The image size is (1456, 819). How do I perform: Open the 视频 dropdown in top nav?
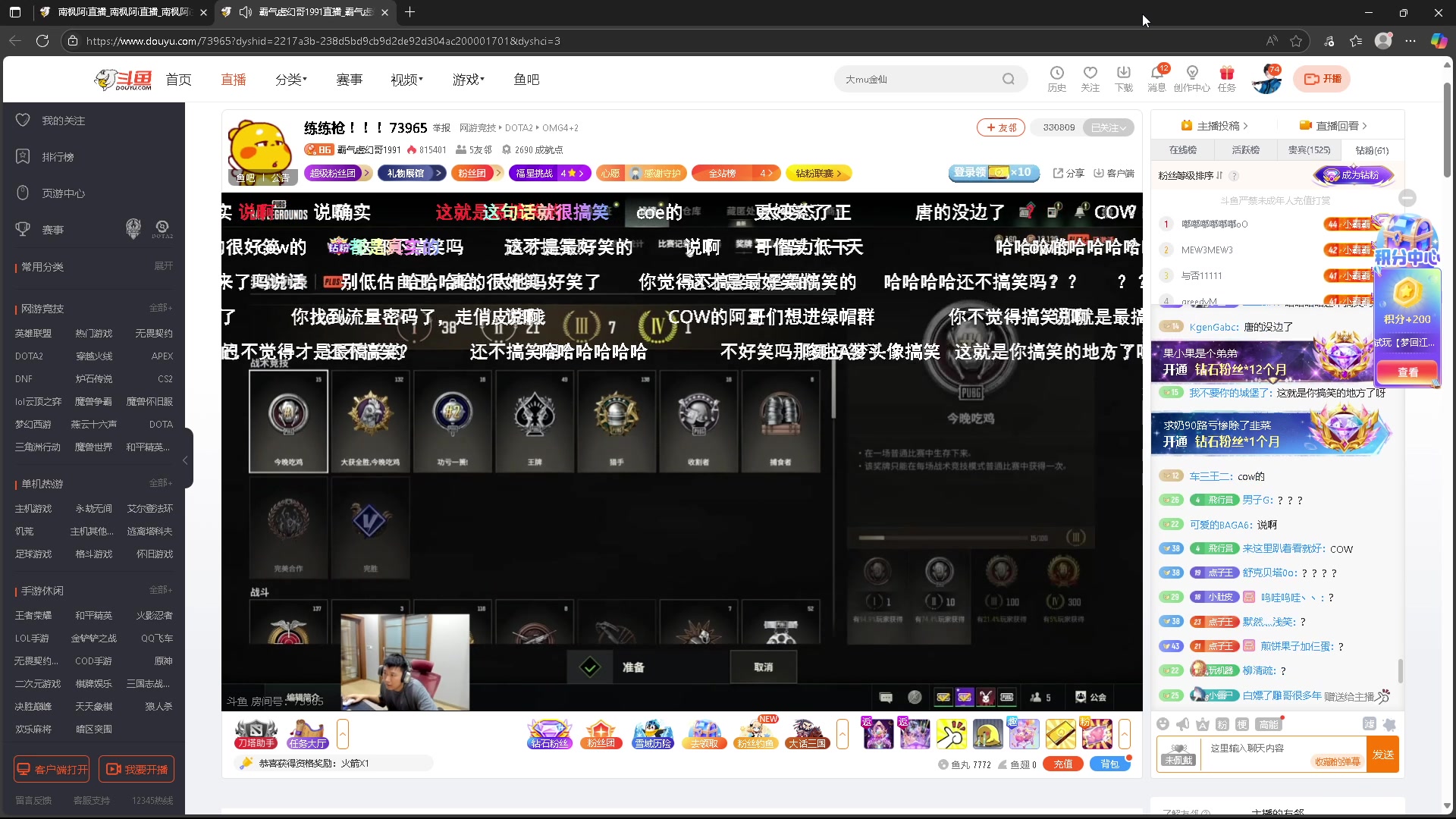406,80
